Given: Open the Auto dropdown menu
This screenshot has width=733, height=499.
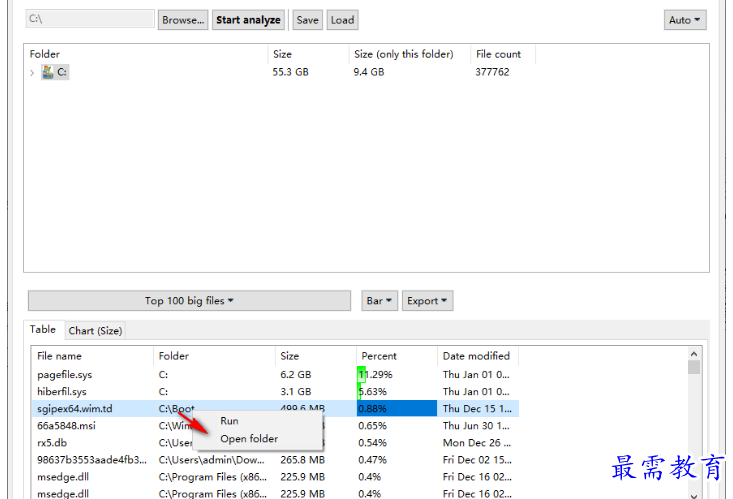Looking at the screenshot, I should click(x=684, y=20).
